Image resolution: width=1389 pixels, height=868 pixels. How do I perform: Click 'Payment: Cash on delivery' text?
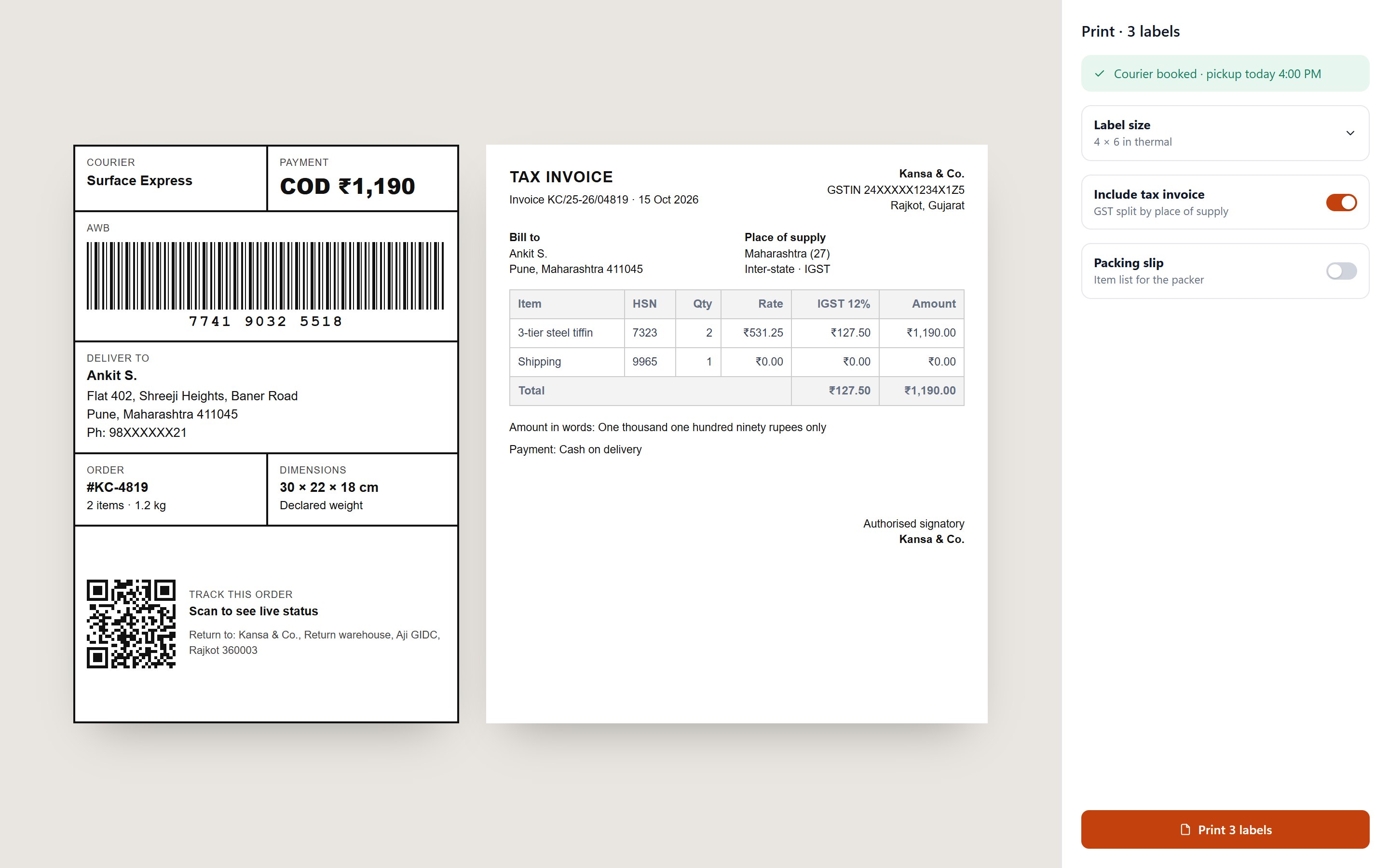click(x=575, y=449)
